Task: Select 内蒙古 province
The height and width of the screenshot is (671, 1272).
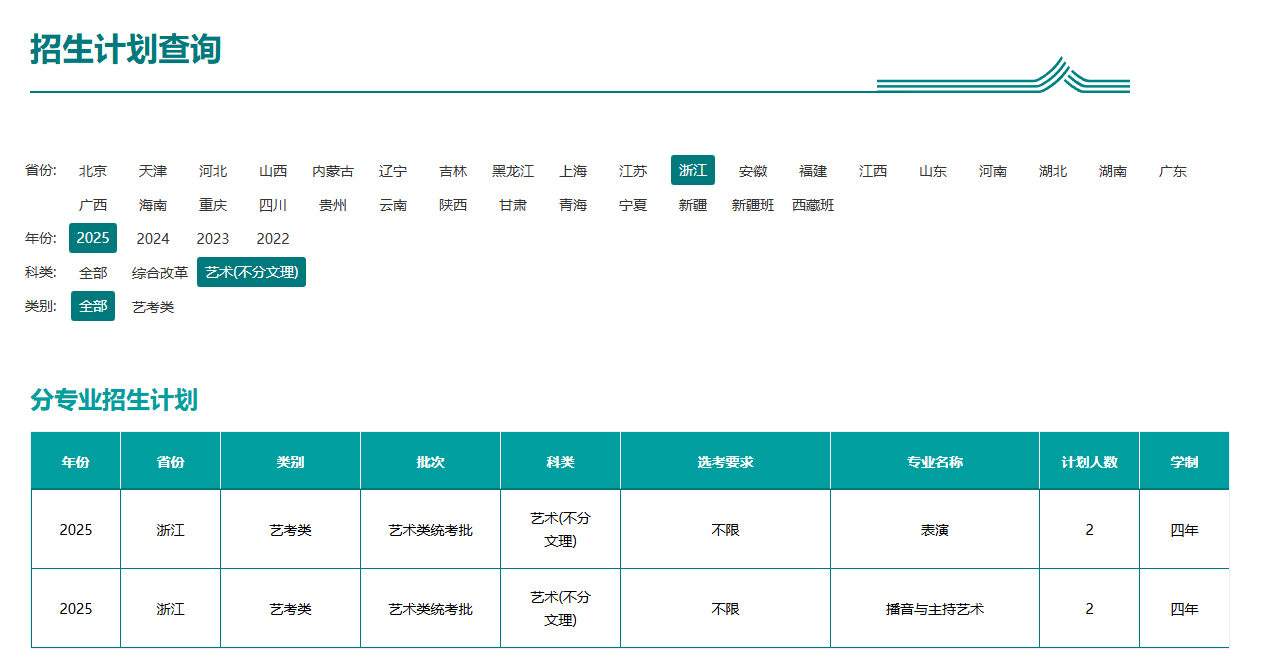Action: pyautogui.click(x=333, y=171)
